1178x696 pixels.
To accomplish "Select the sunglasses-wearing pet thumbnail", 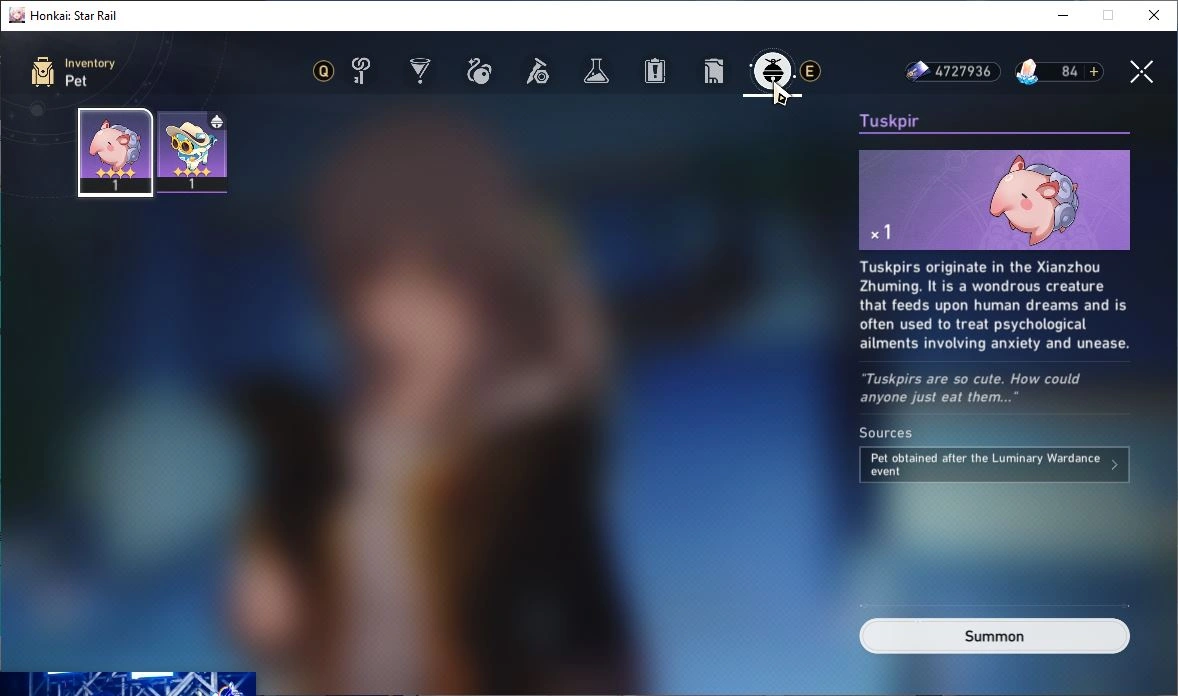I will coord(192,153).
